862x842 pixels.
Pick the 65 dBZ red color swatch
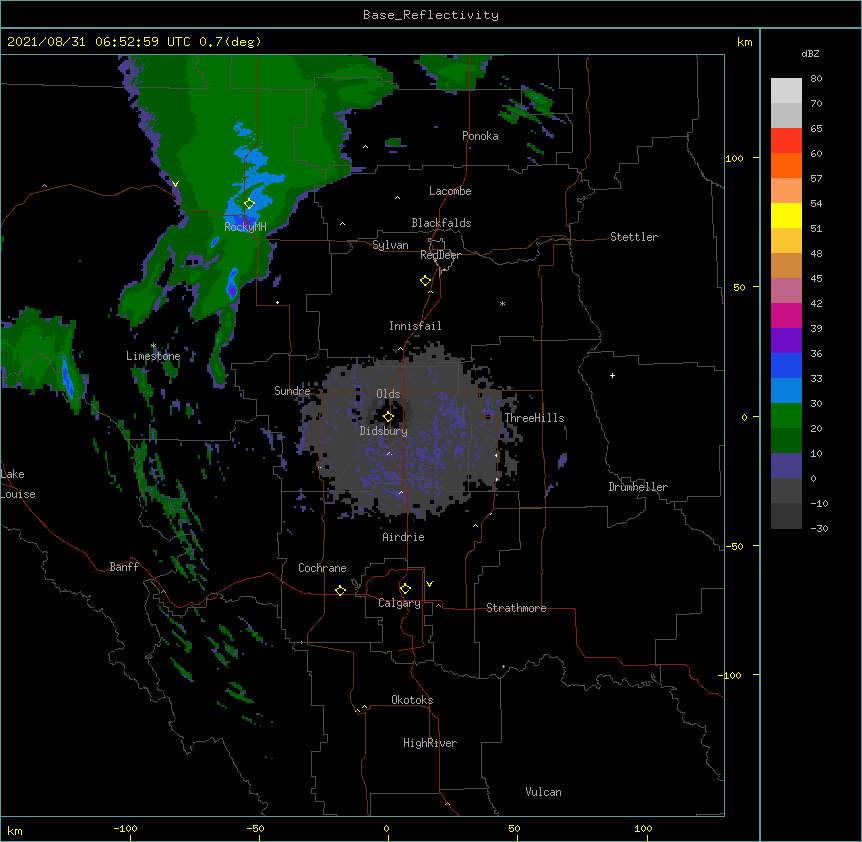pos(786,140)
